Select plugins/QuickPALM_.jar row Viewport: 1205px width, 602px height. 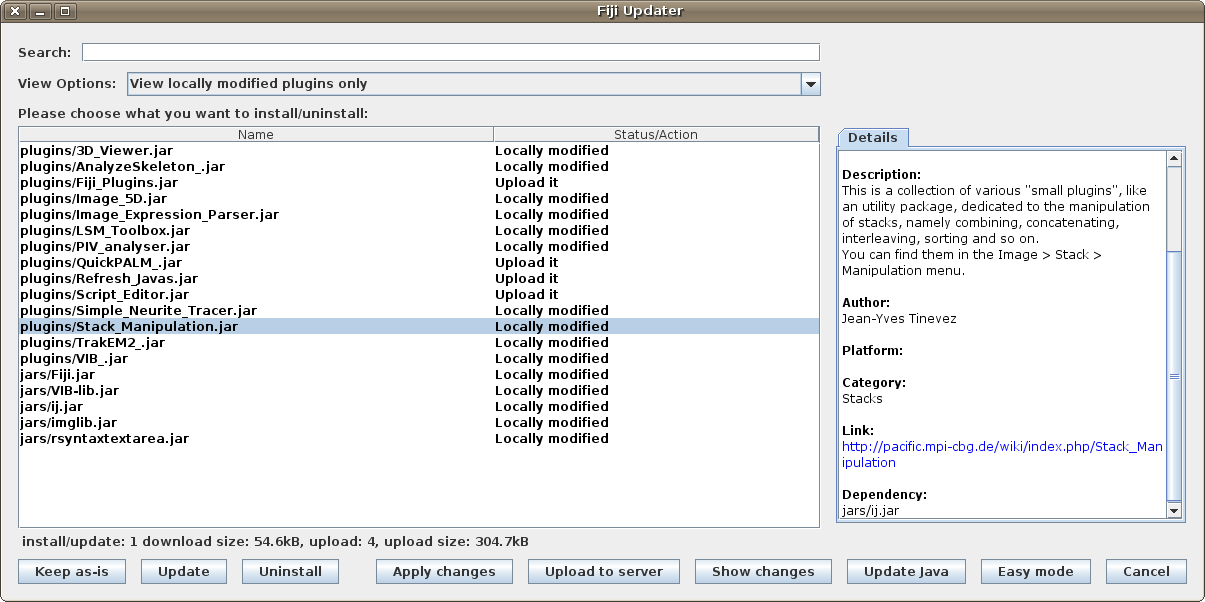(419, 263)
